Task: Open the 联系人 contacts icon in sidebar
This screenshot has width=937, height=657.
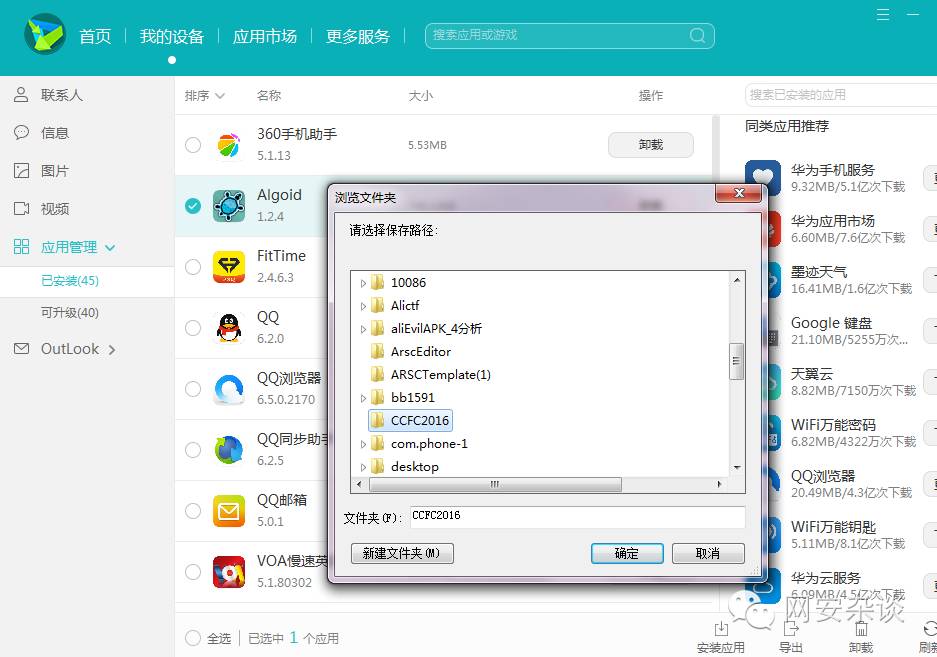Action: [19, 95]
